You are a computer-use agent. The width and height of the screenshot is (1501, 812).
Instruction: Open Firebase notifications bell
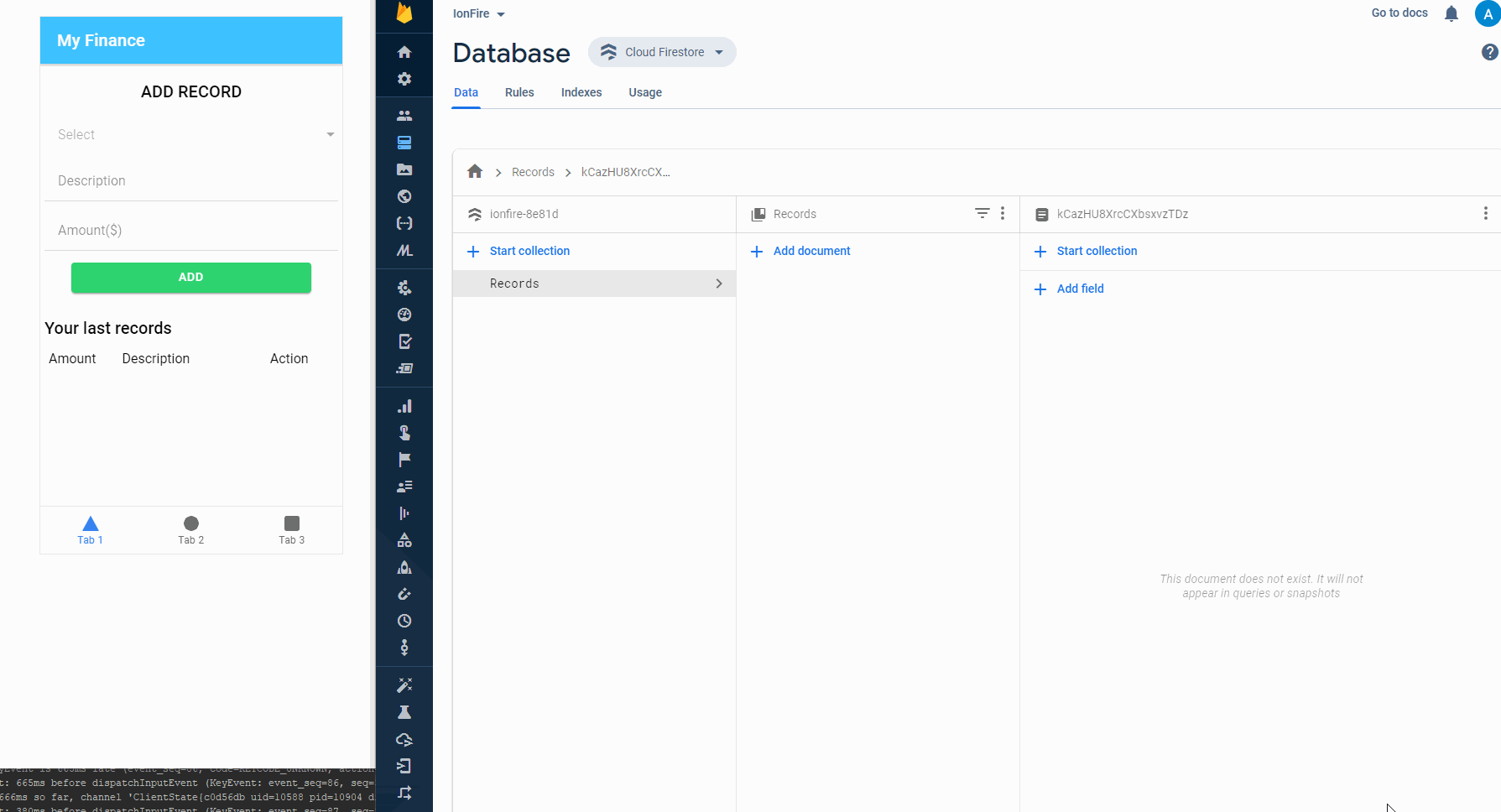coord(1451,13)
